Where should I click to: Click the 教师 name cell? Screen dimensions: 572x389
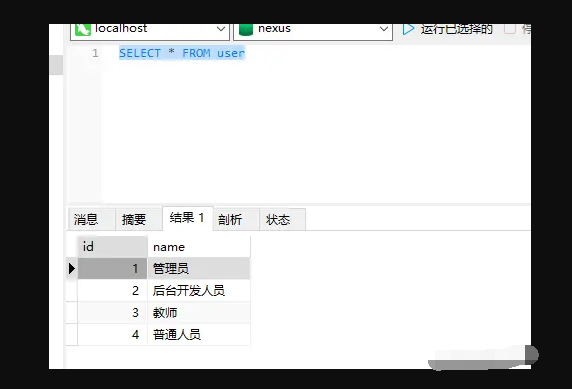pyautogui.click(x=199, y=313)
